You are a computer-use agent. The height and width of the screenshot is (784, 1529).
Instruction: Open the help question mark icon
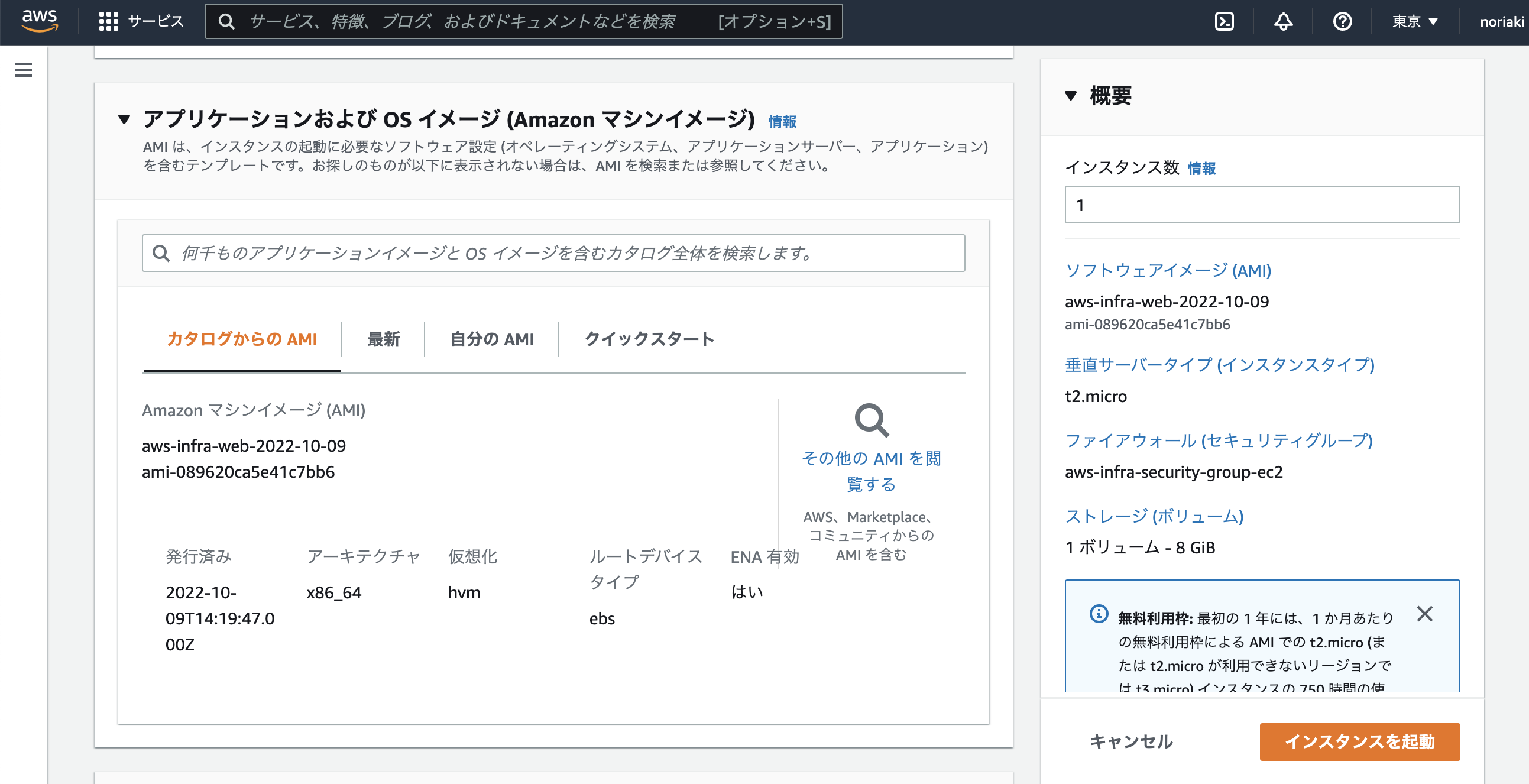pyautogui.click(x=1342, y=21)
